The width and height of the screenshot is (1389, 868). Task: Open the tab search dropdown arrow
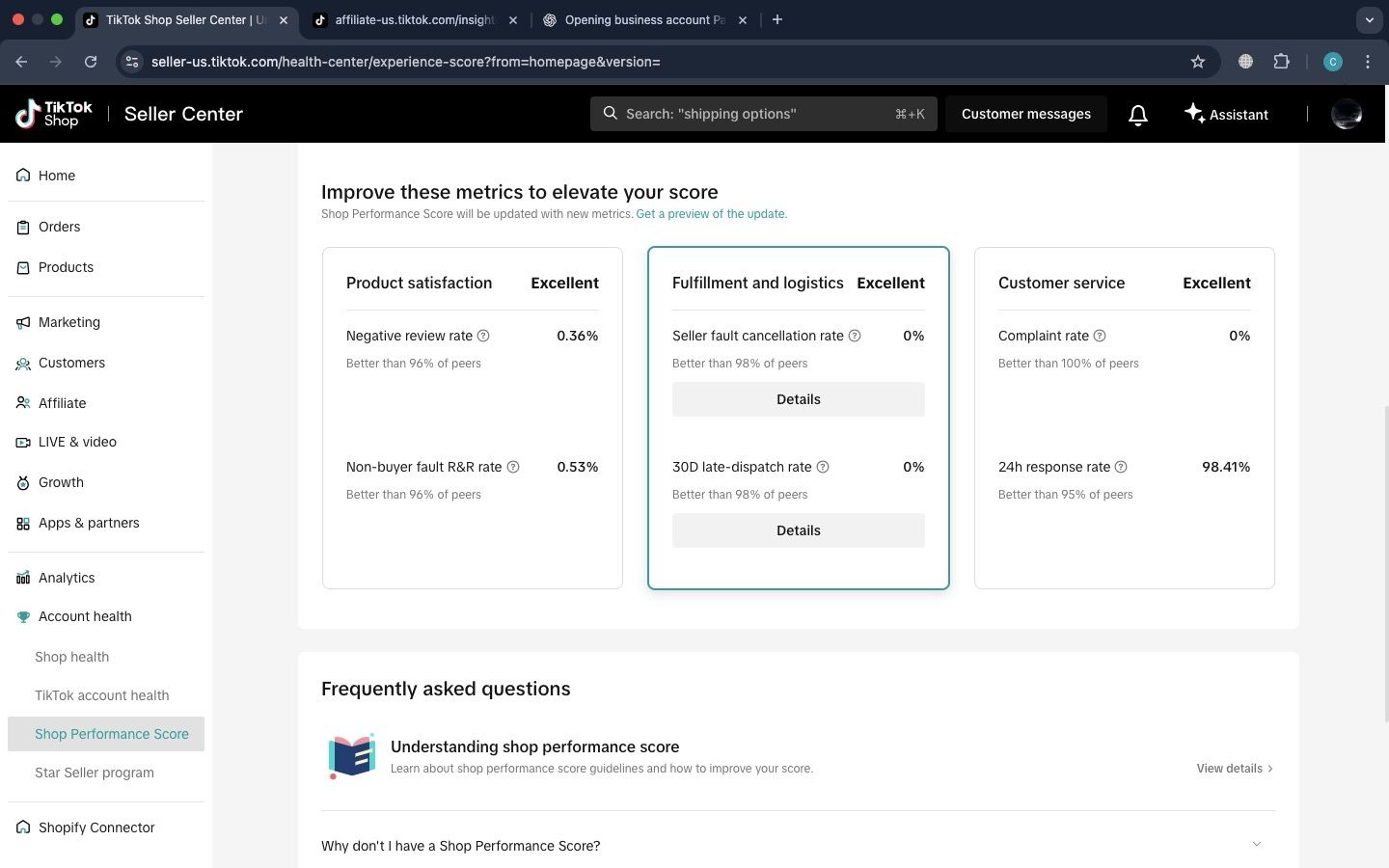click(1369, 19)
